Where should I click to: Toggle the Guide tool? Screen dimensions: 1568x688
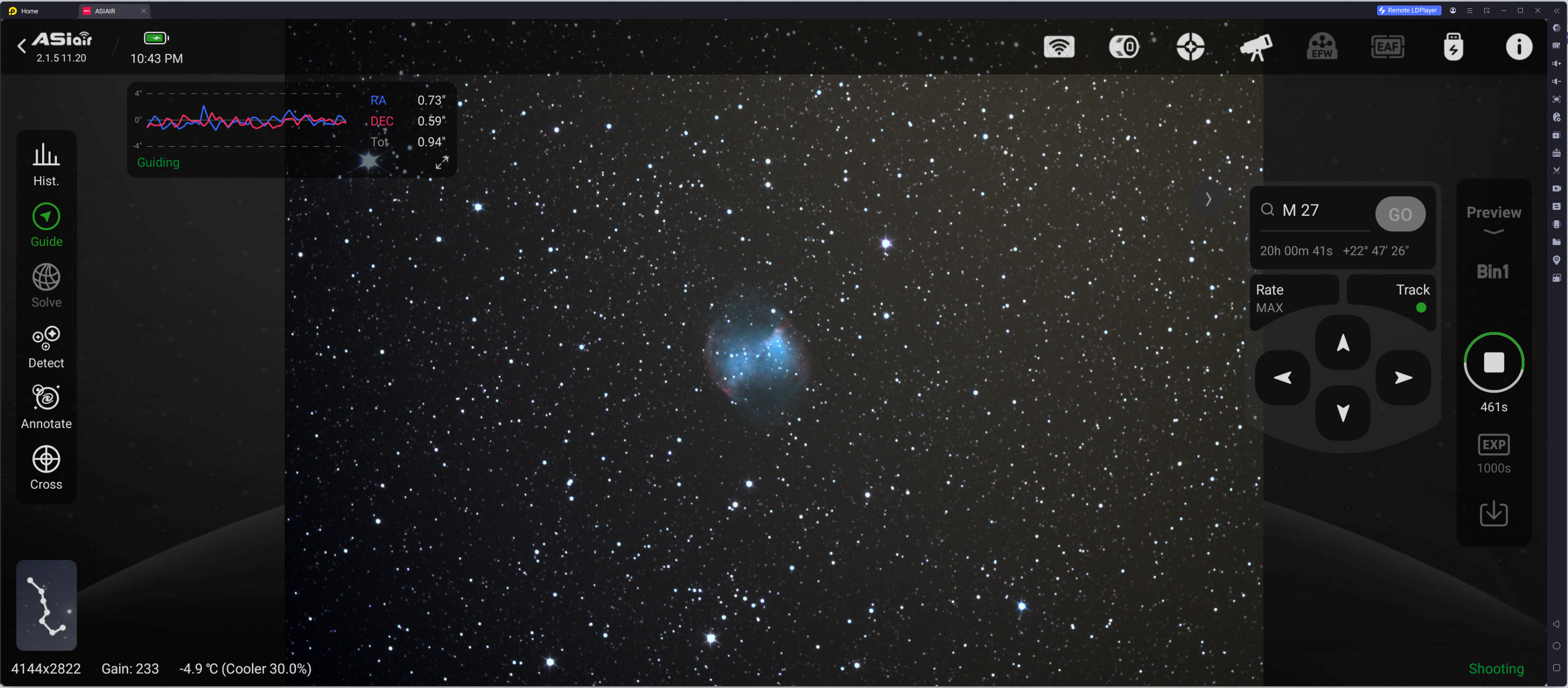point(46,225)
